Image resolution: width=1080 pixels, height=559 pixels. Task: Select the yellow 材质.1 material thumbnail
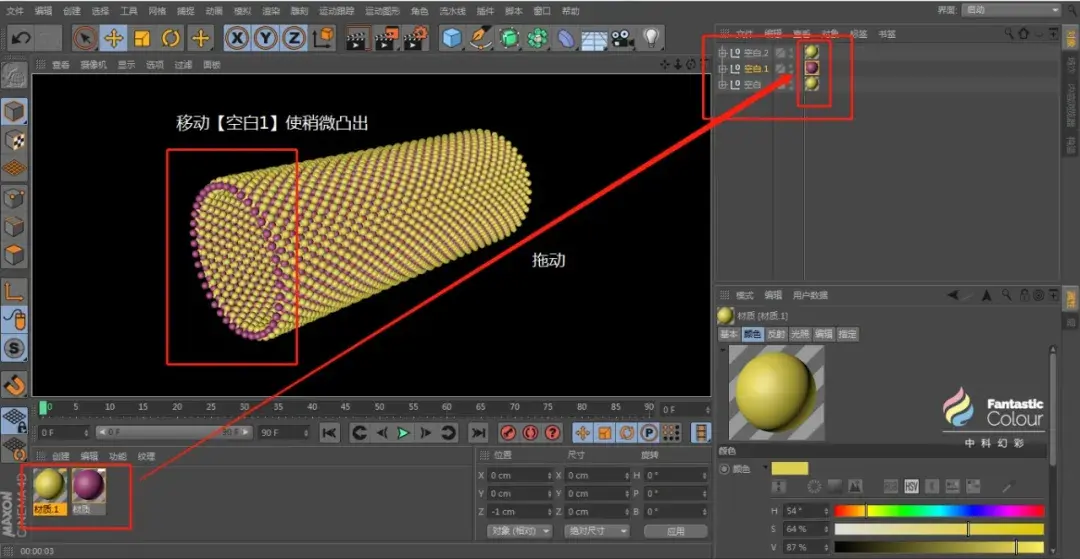pyautogui.click(x=50, y=485)
